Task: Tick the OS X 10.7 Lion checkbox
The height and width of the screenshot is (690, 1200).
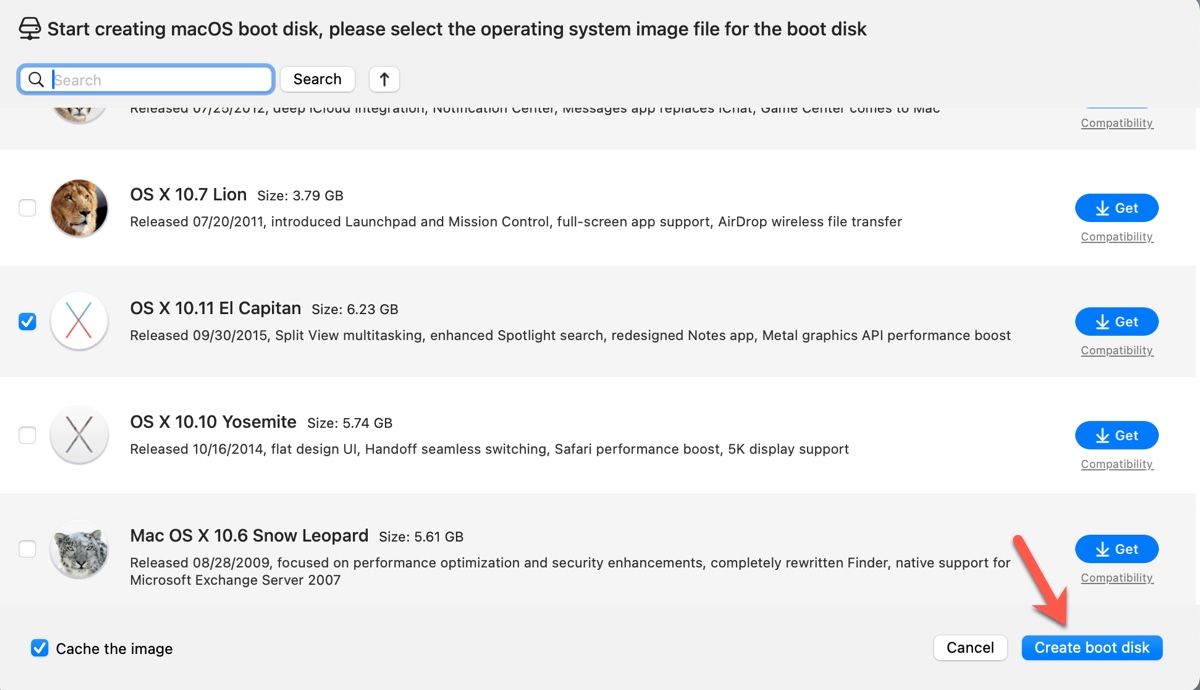Action: click(28, 208)
